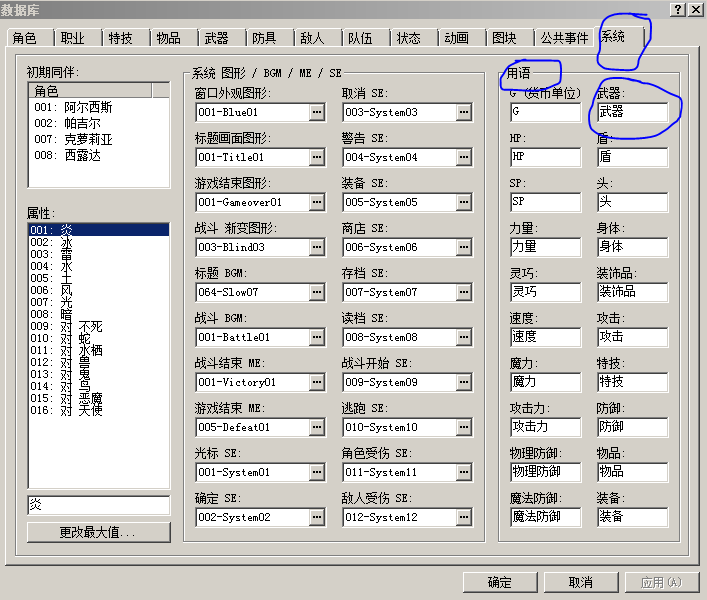Open browse button for 战斗结束 ME 001-Victory01

click(317, 382)
